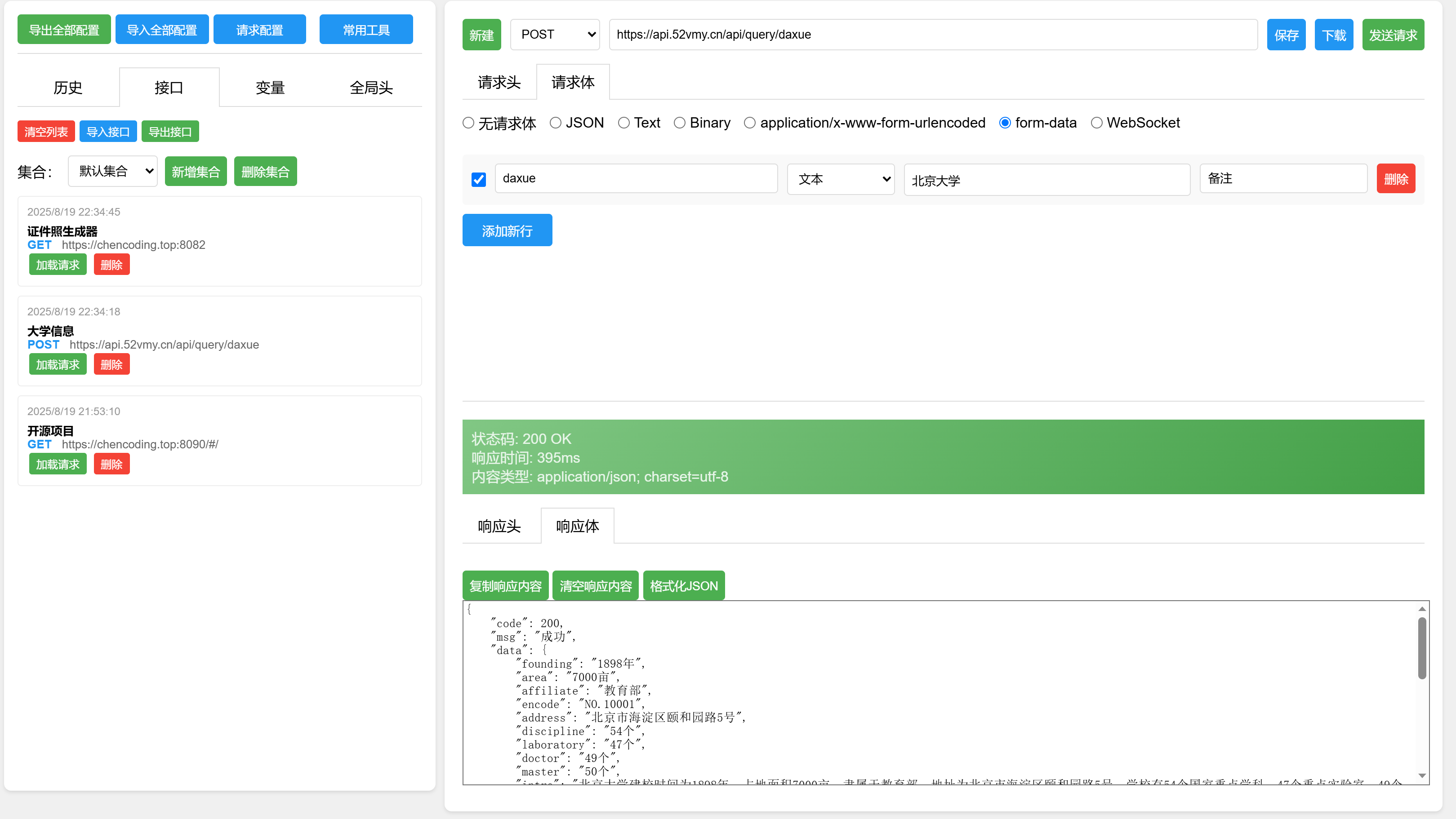
Task: Open the POST method dropdown
Action: (x=554, y=35)
